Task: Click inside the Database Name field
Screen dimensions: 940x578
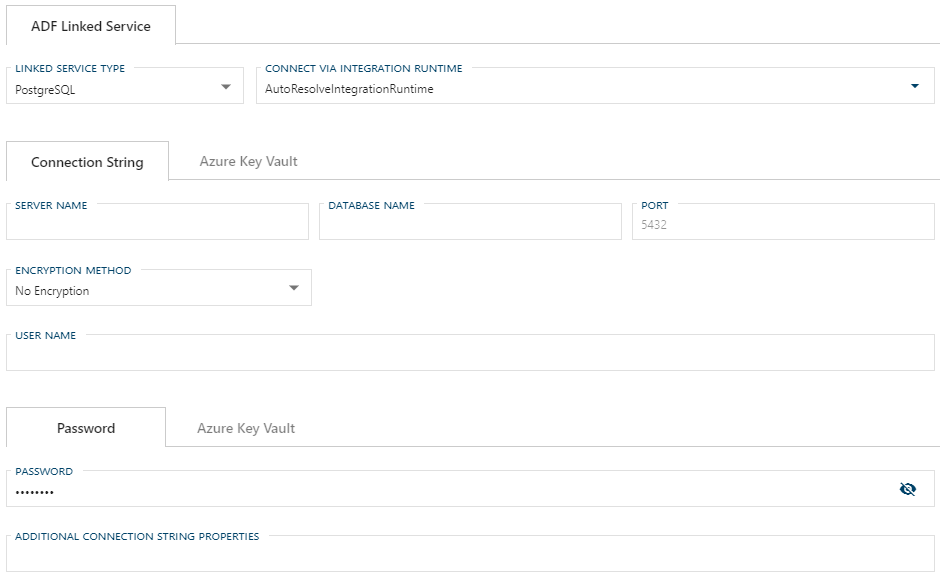Action: [470, 220]
